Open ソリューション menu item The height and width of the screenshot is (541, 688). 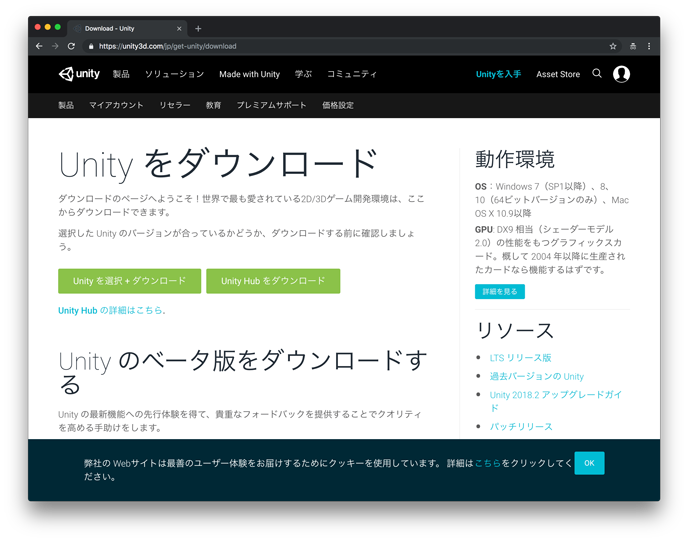pos(175,74)
